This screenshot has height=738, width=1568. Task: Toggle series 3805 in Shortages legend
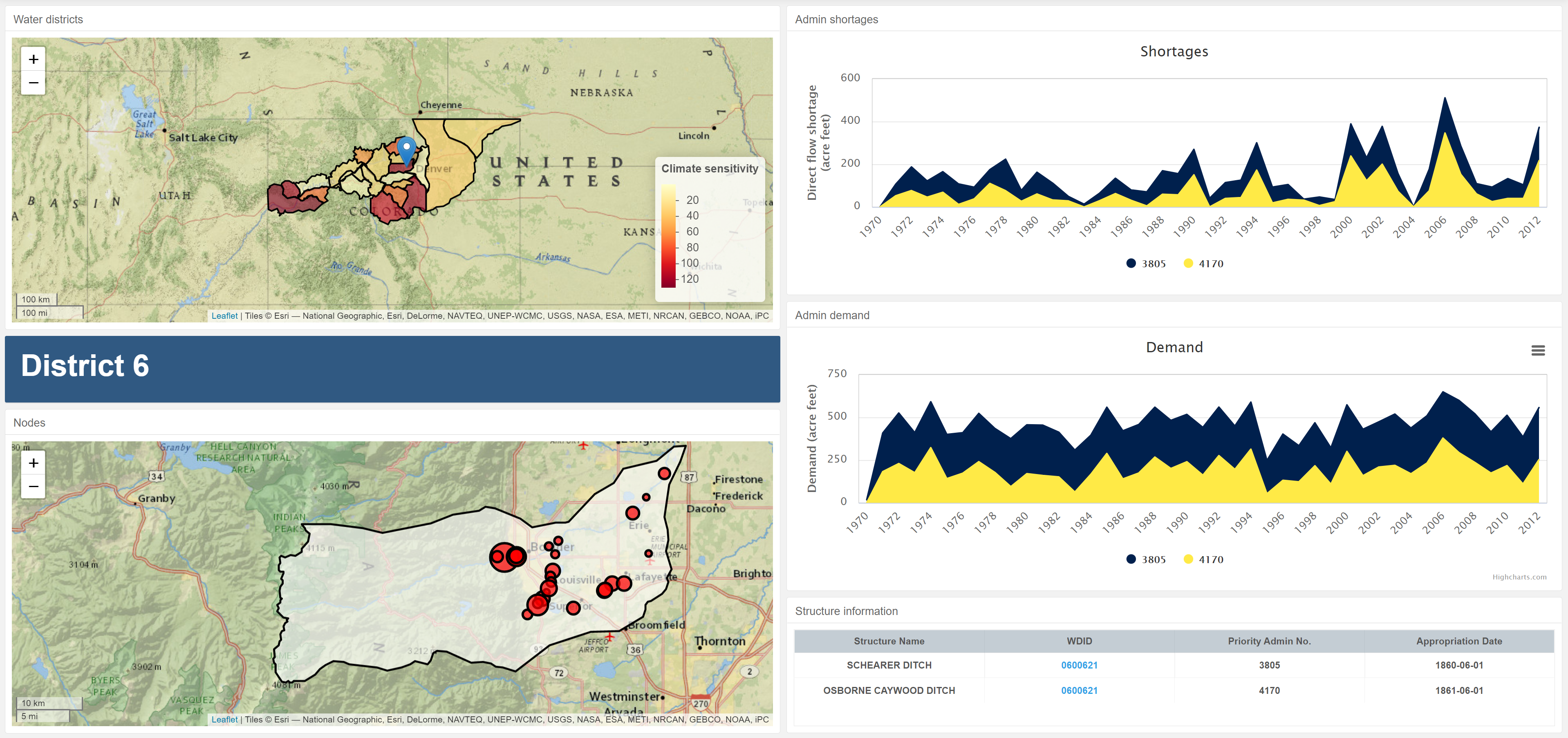pyautogui.click(x=1146, y=264)
